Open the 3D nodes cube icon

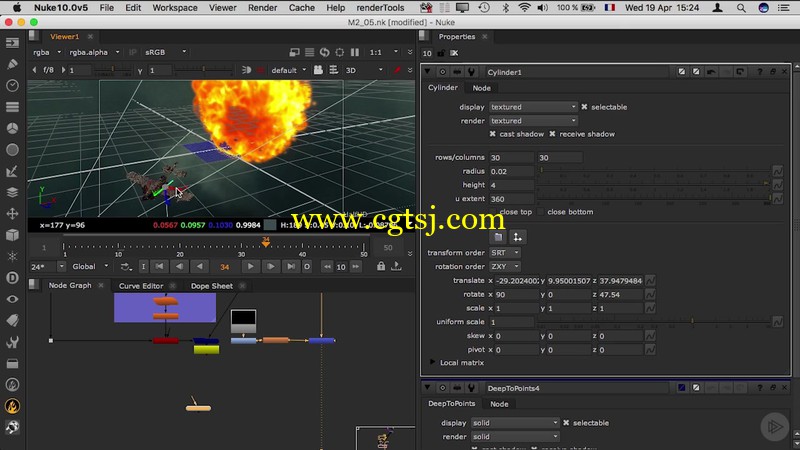tap(12, 235)
